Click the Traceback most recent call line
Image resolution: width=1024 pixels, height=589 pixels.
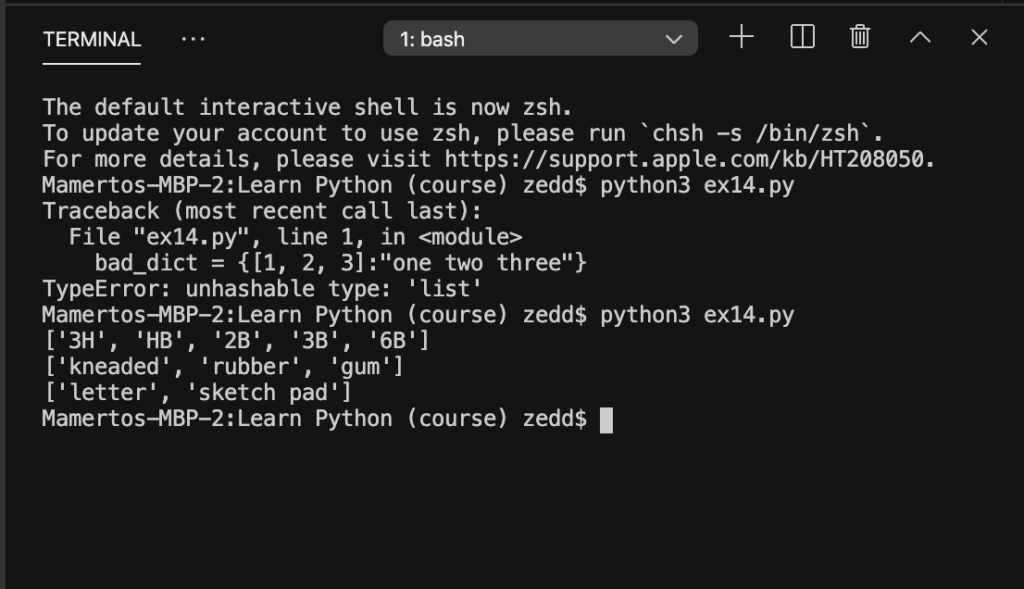(x=262, y=211)
